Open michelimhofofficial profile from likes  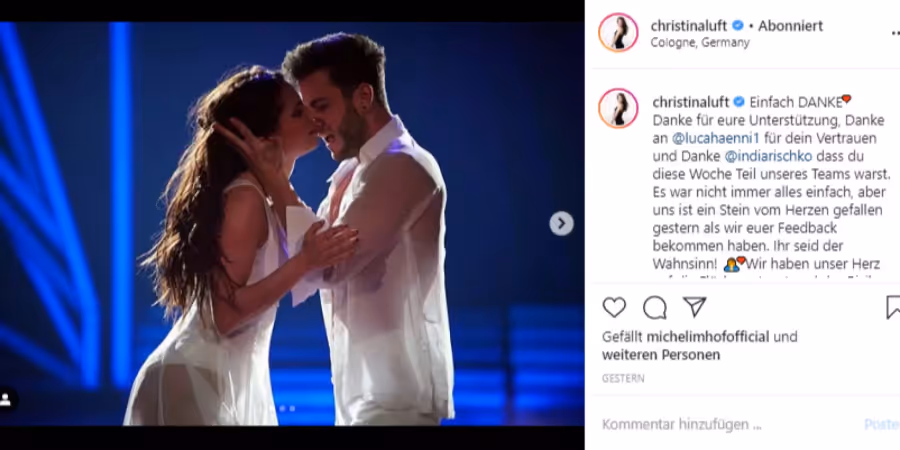708,337
